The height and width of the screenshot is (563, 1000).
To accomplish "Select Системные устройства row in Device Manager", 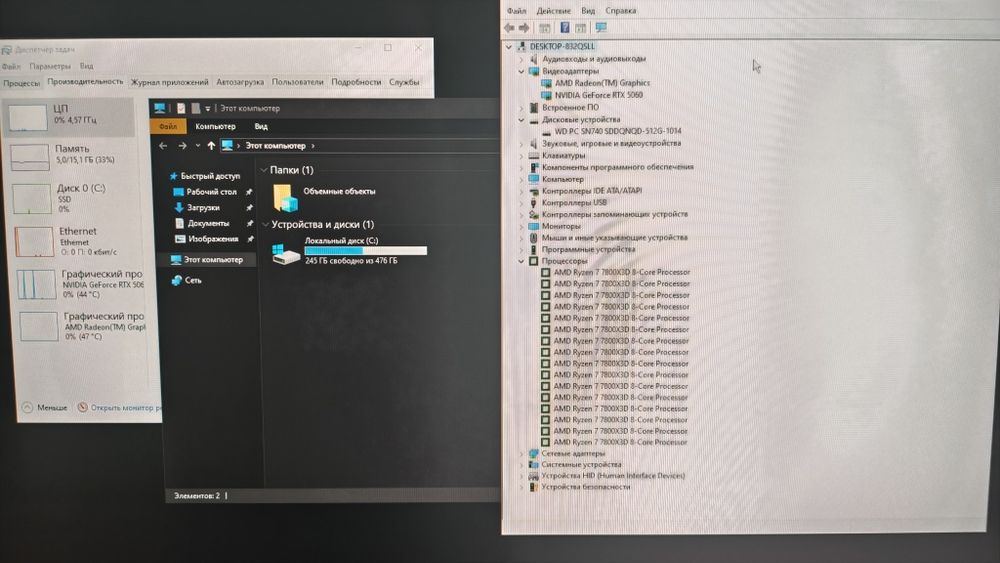I will 581,465.
